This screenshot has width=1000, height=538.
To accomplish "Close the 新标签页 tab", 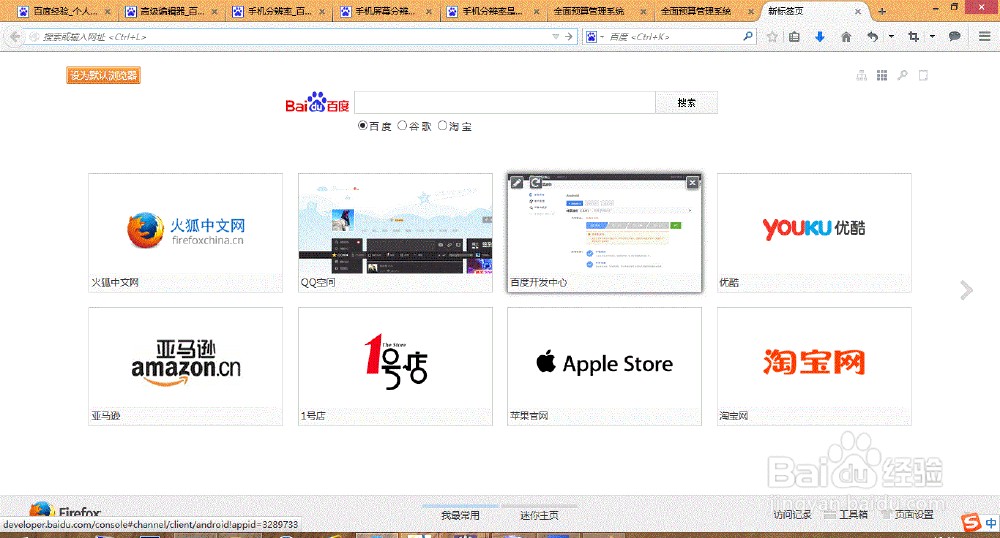I will pos(858,11).
